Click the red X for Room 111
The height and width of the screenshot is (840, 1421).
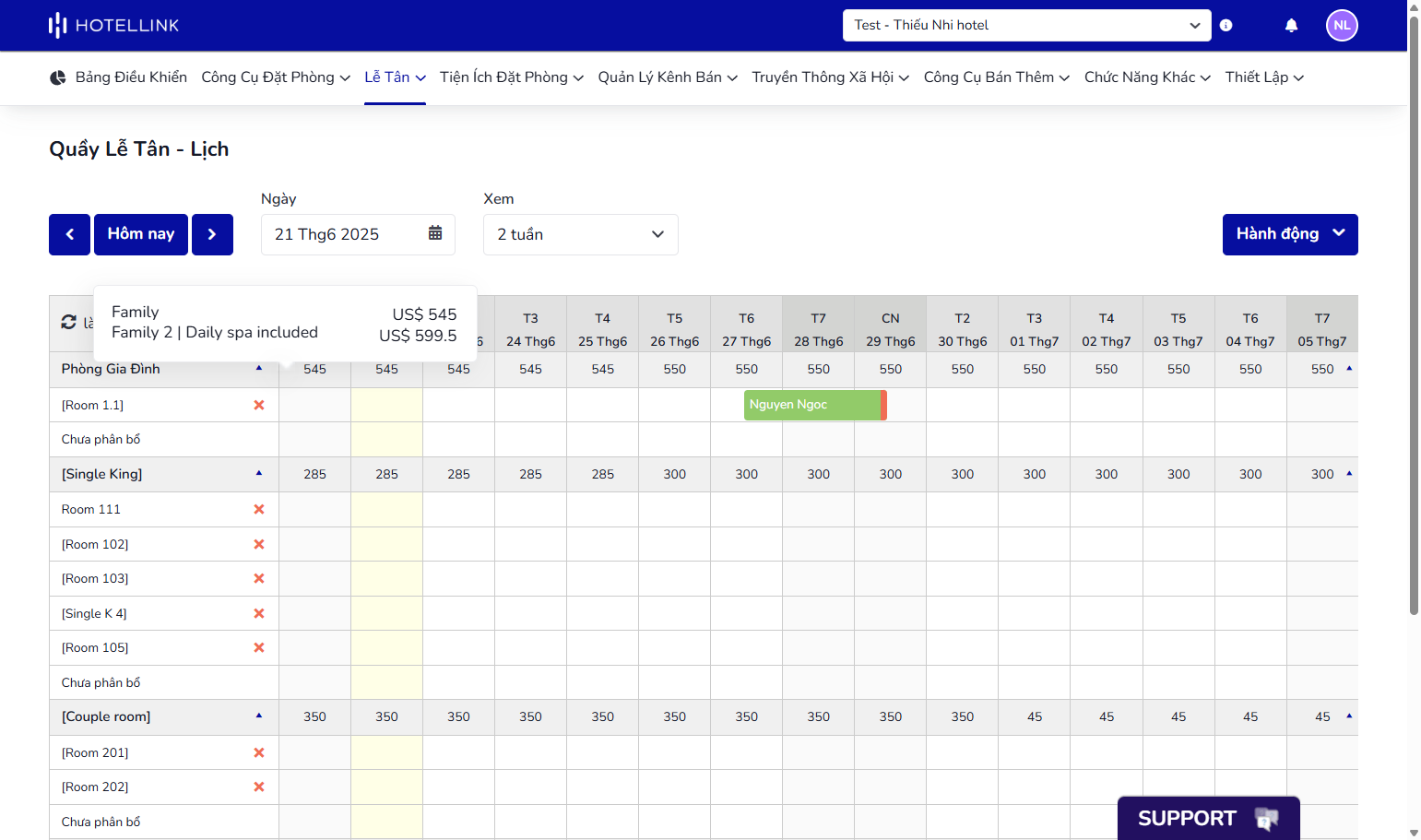[x=259, y=509]
